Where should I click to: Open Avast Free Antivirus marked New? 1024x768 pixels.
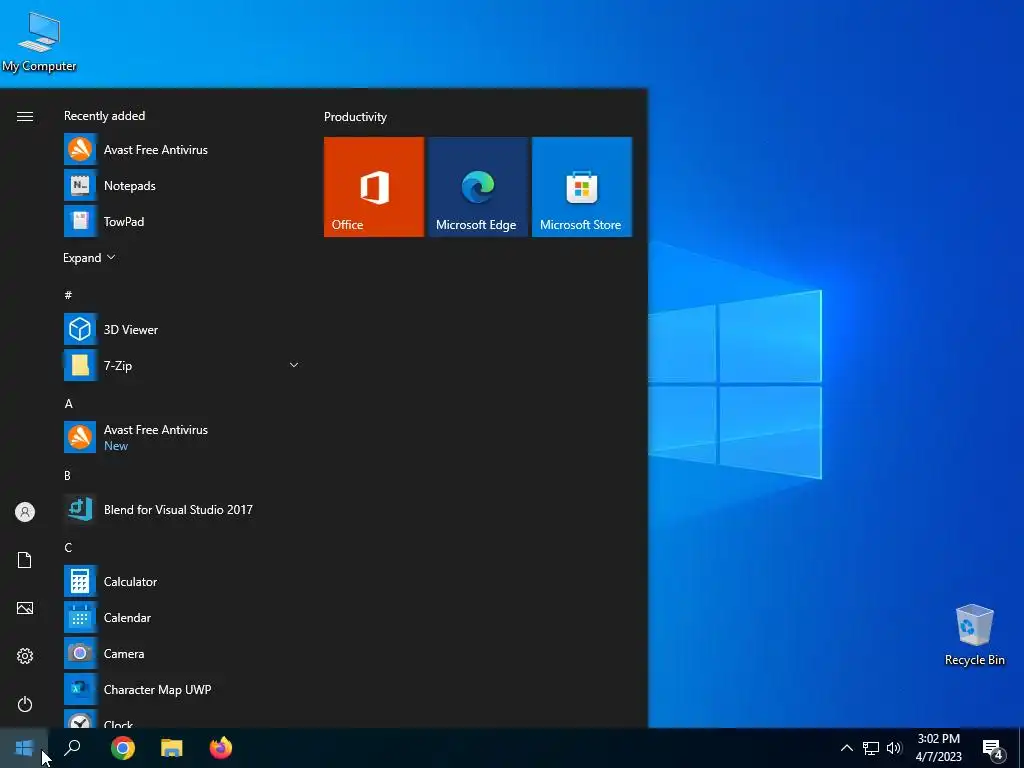coord(181,438)
